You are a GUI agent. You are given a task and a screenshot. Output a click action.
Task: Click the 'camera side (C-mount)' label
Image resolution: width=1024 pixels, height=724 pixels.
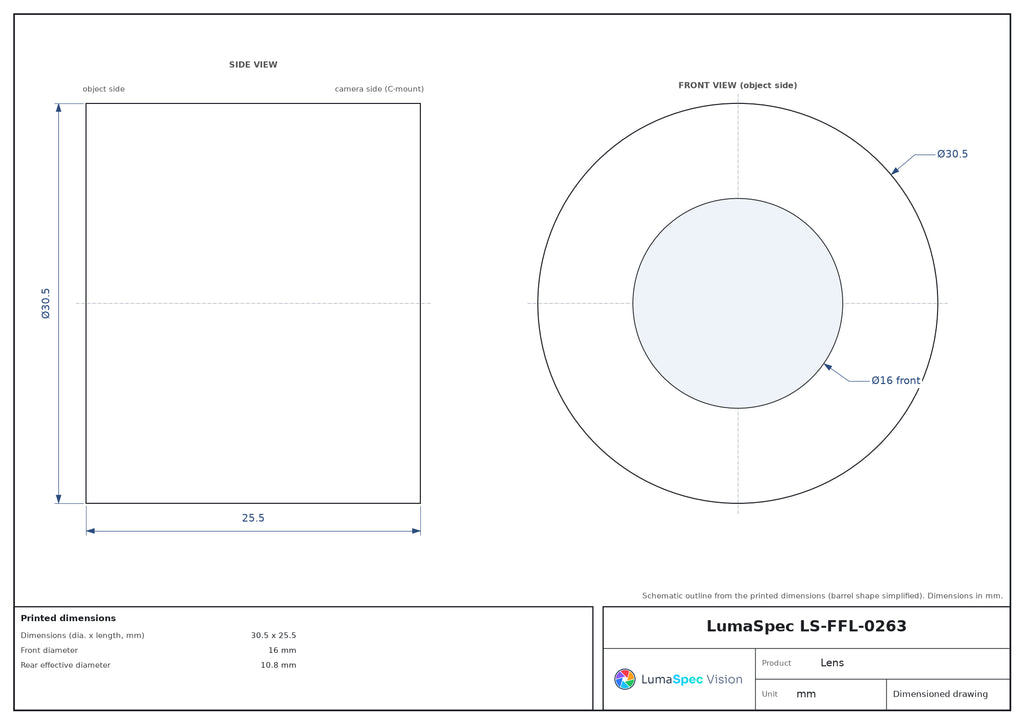379,89
